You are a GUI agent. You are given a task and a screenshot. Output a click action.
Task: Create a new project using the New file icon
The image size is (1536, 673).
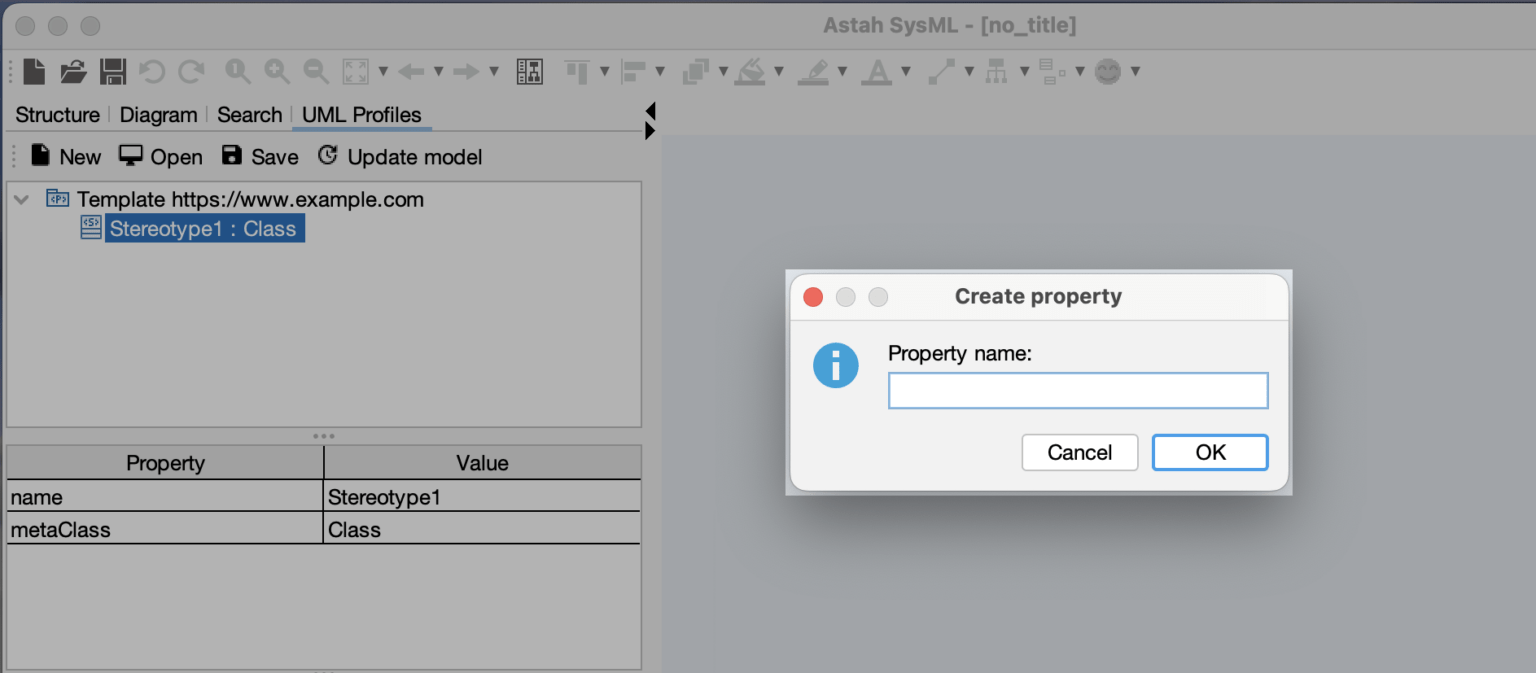pyautogui.click(x=35, y=70)
